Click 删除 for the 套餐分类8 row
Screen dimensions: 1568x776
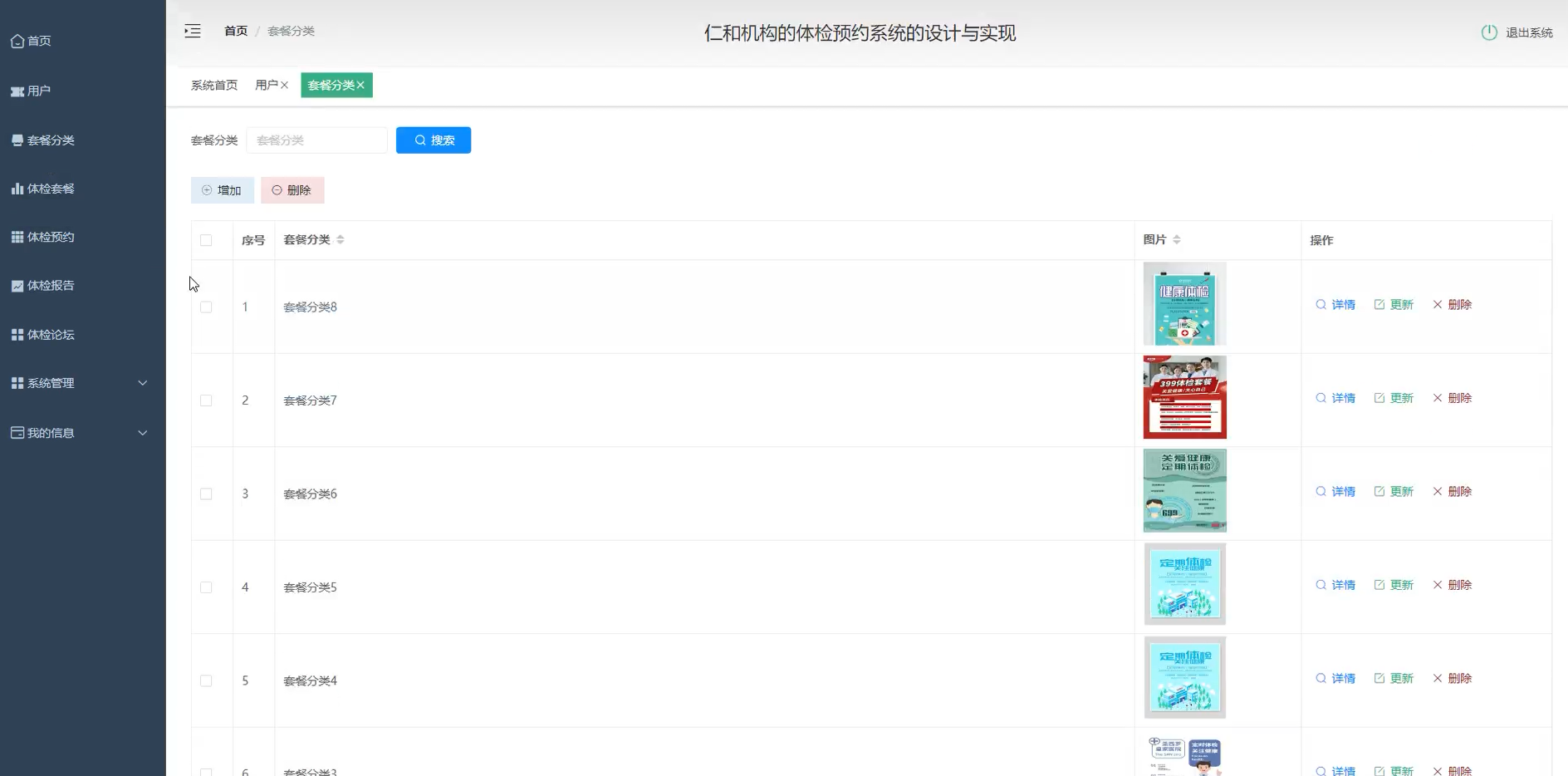click(1452, 305)
